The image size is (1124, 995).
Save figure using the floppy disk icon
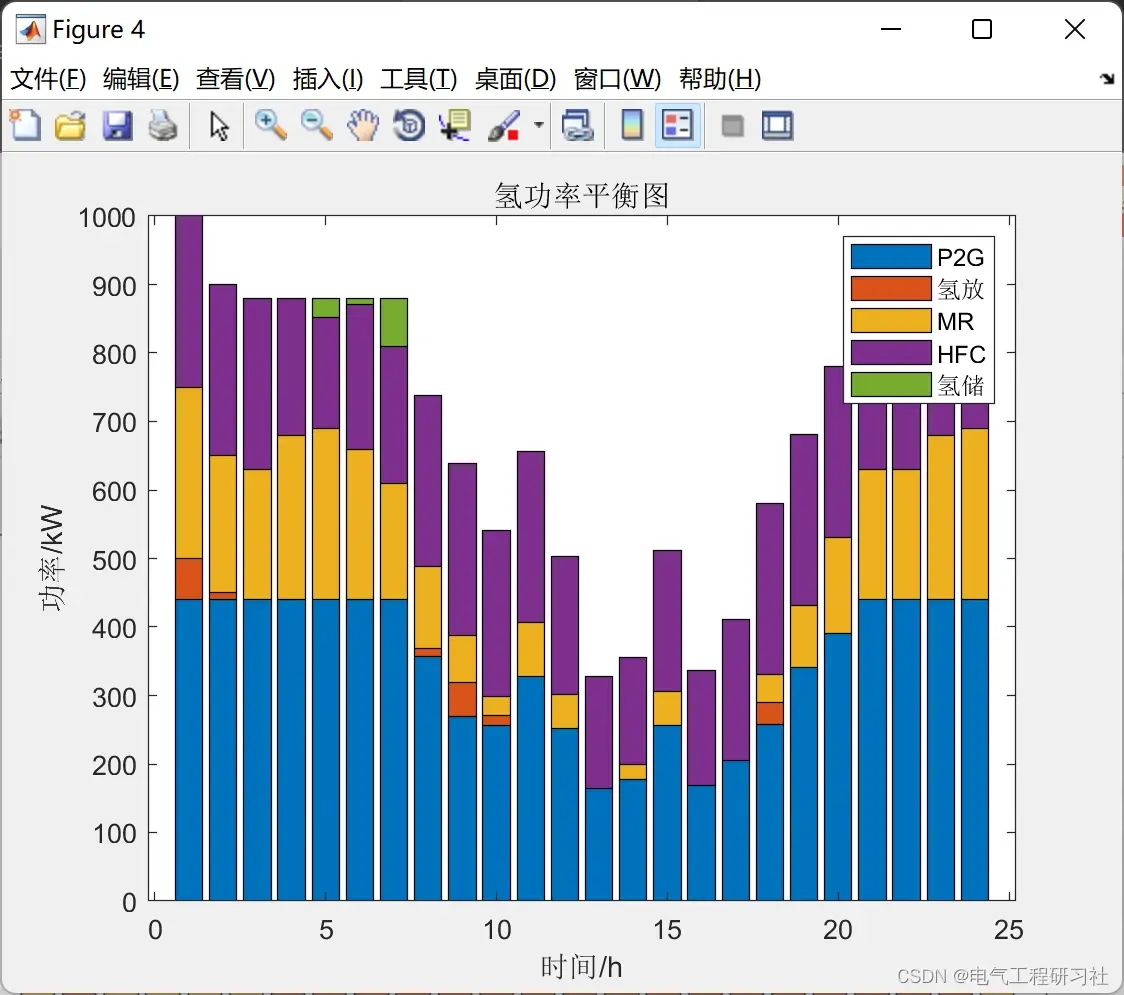pos(117,125)
